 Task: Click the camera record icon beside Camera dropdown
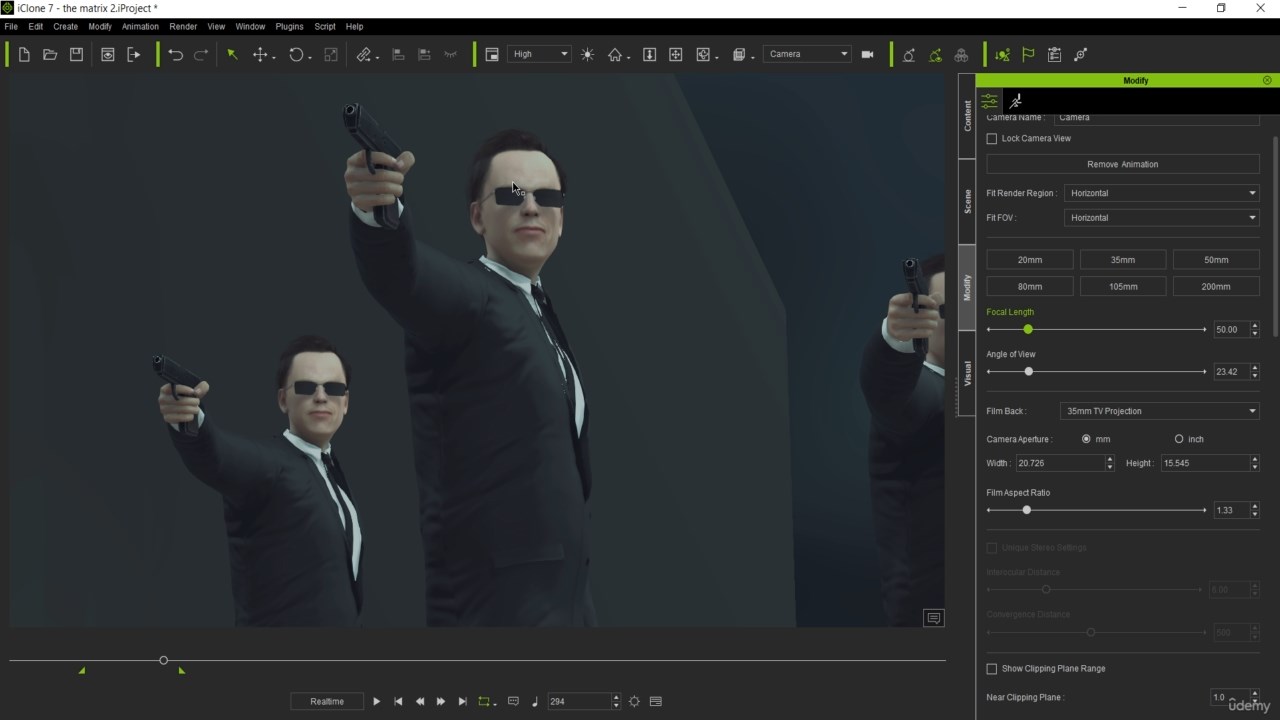(x=867, y=55)
